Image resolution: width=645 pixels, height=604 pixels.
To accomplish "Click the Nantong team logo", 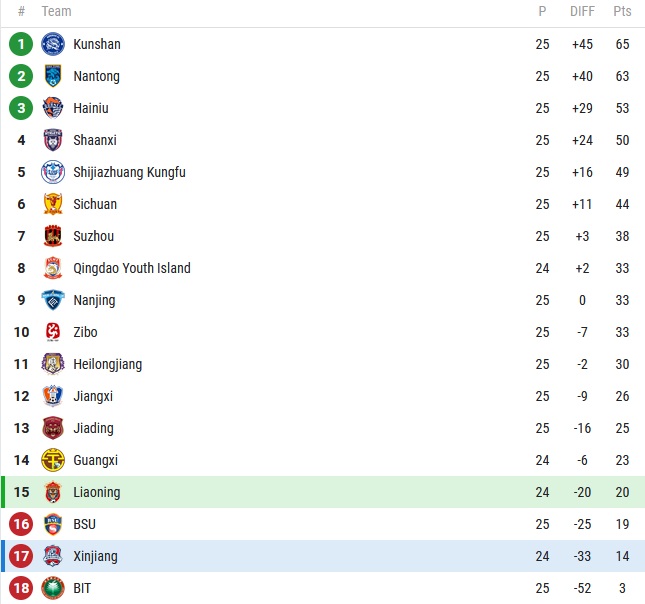I will [53, 76].
